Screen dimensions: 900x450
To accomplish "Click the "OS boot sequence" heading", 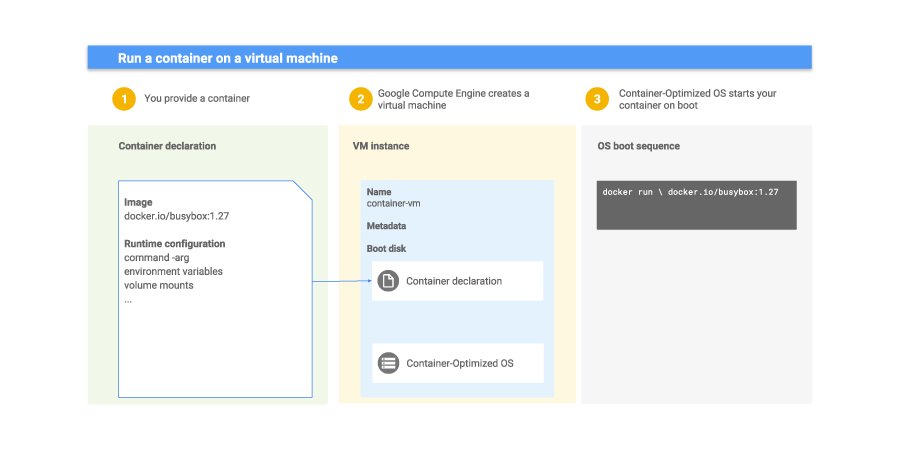I will (x=638, y=146).
